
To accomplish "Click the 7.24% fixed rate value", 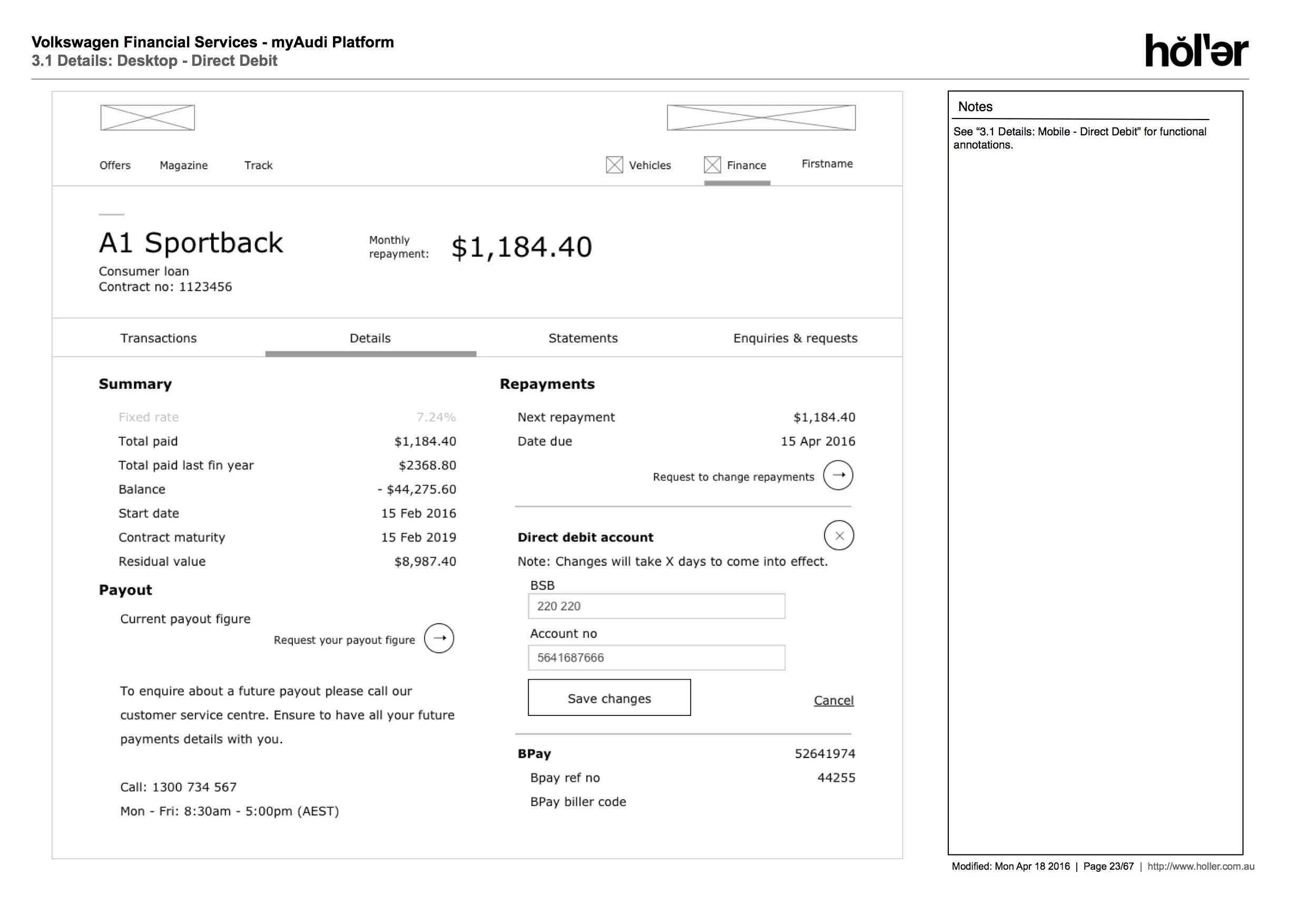I will [436, 417].
